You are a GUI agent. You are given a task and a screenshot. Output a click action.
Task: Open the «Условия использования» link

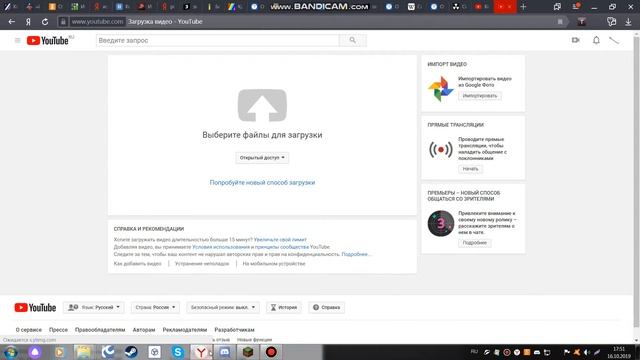point(221,247)
